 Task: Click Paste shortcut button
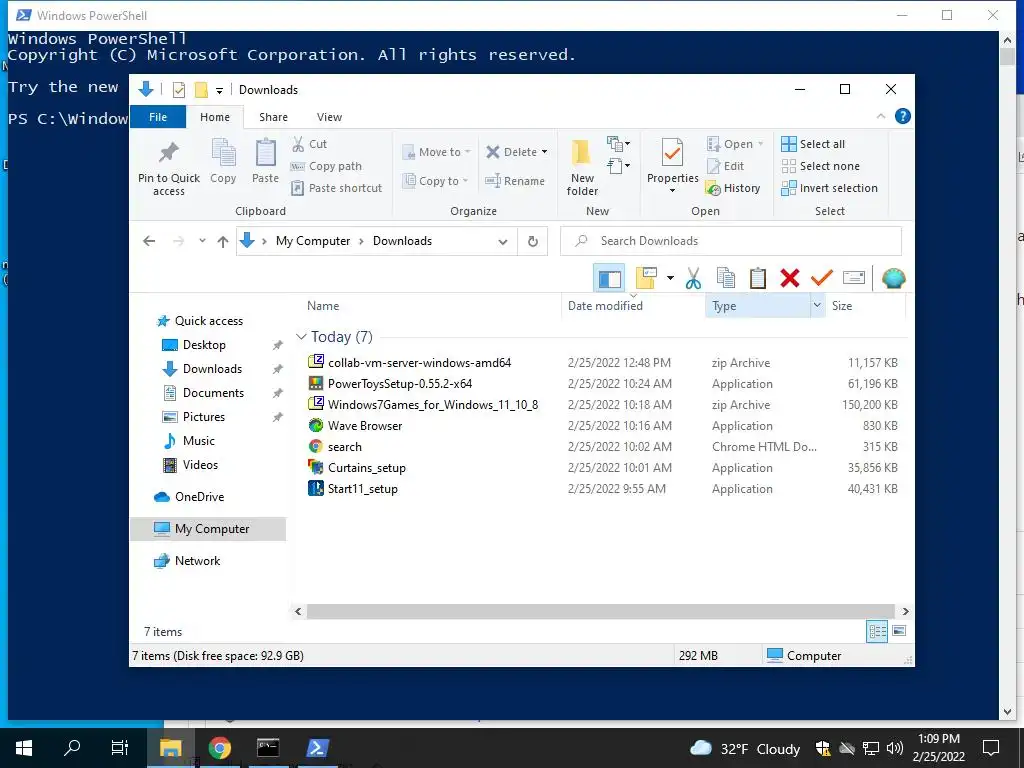[337, 188]
